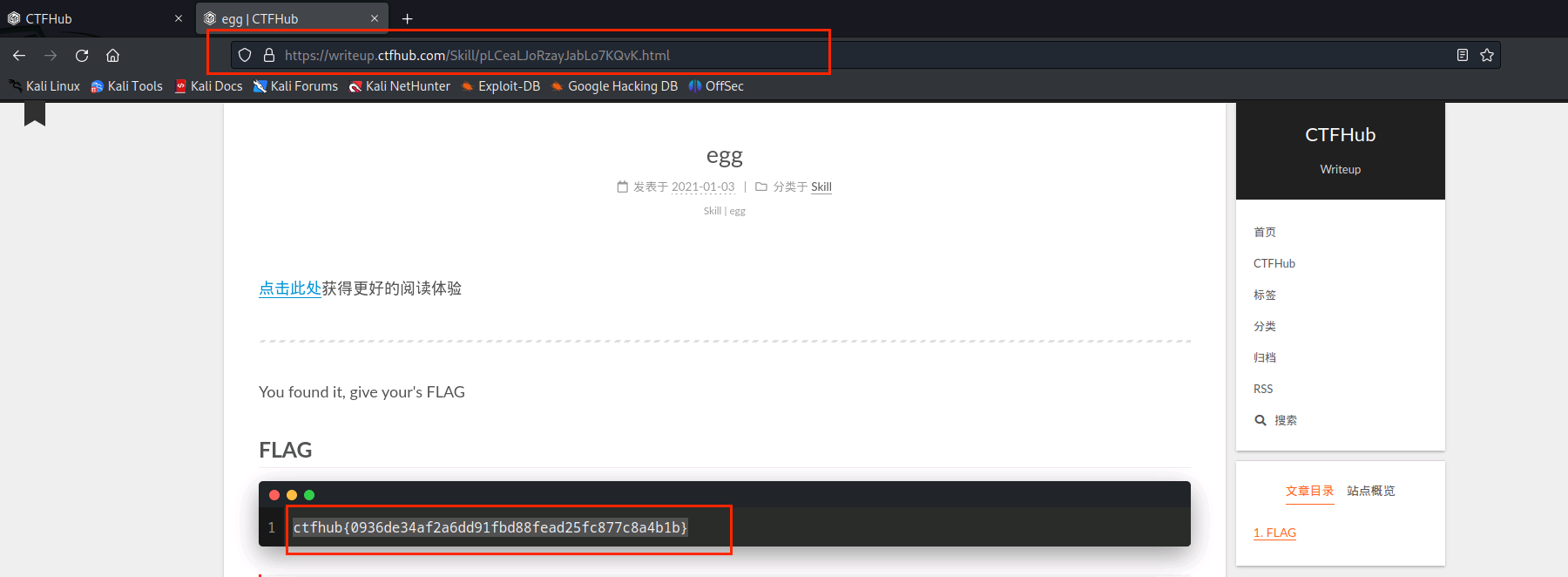This screenshot has height=577, width=1568.
Task: Open 归档 archive menu item
Action: pyautogui.click(x=1265, y=357)
